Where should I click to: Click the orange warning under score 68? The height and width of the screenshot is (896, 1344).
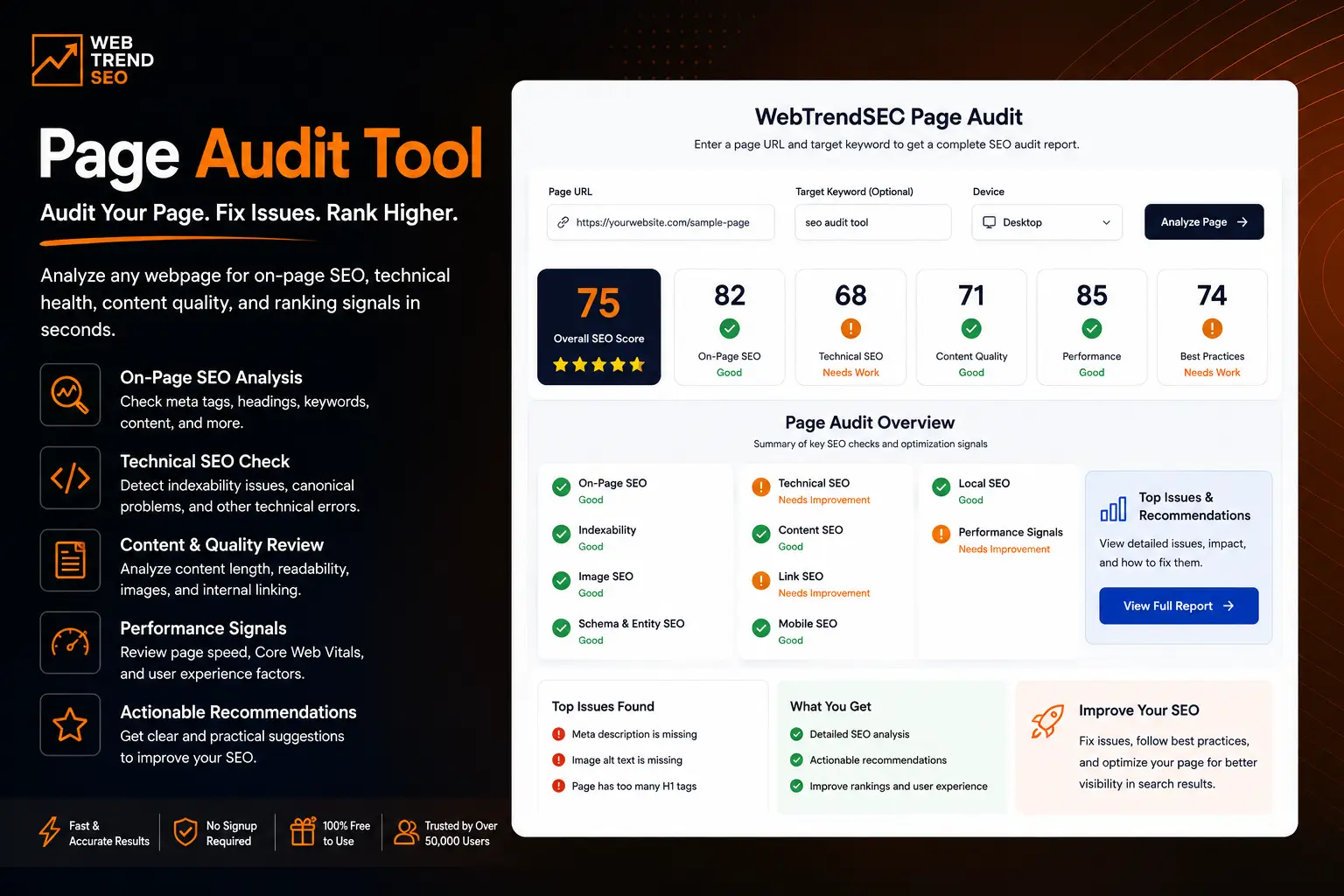pos(850,328)
